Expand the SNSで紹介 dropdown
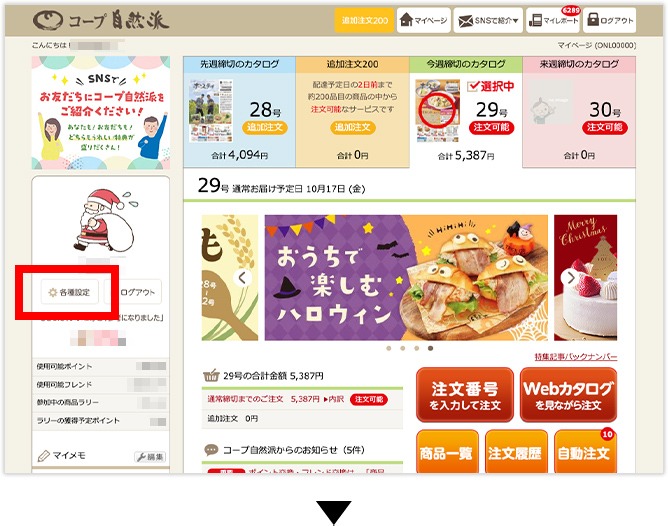 [488, 20]
